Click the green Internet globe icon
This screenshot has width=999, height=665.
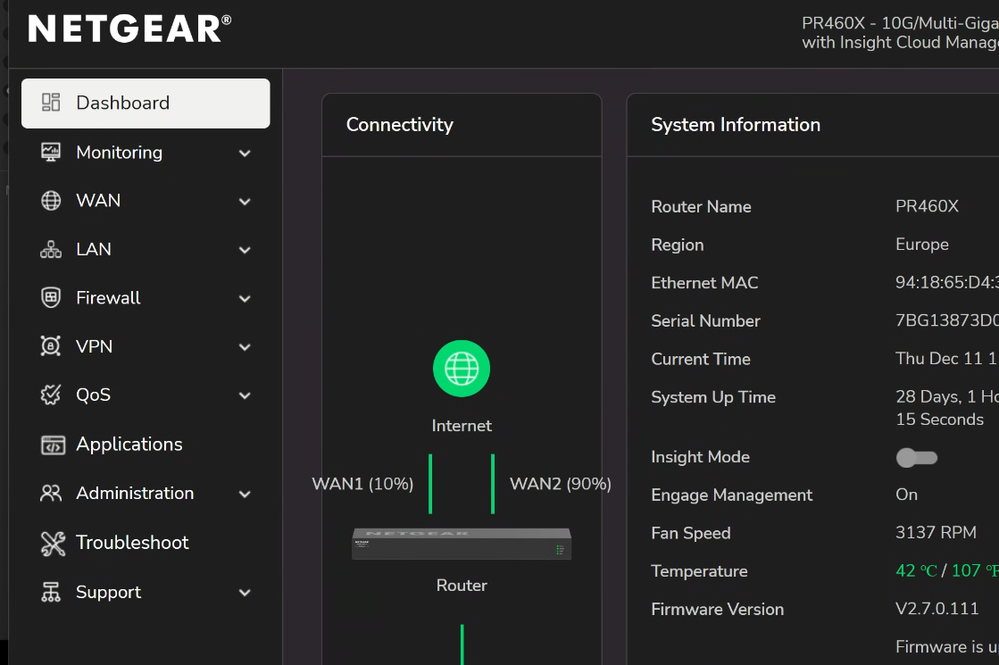coord(461,369)
